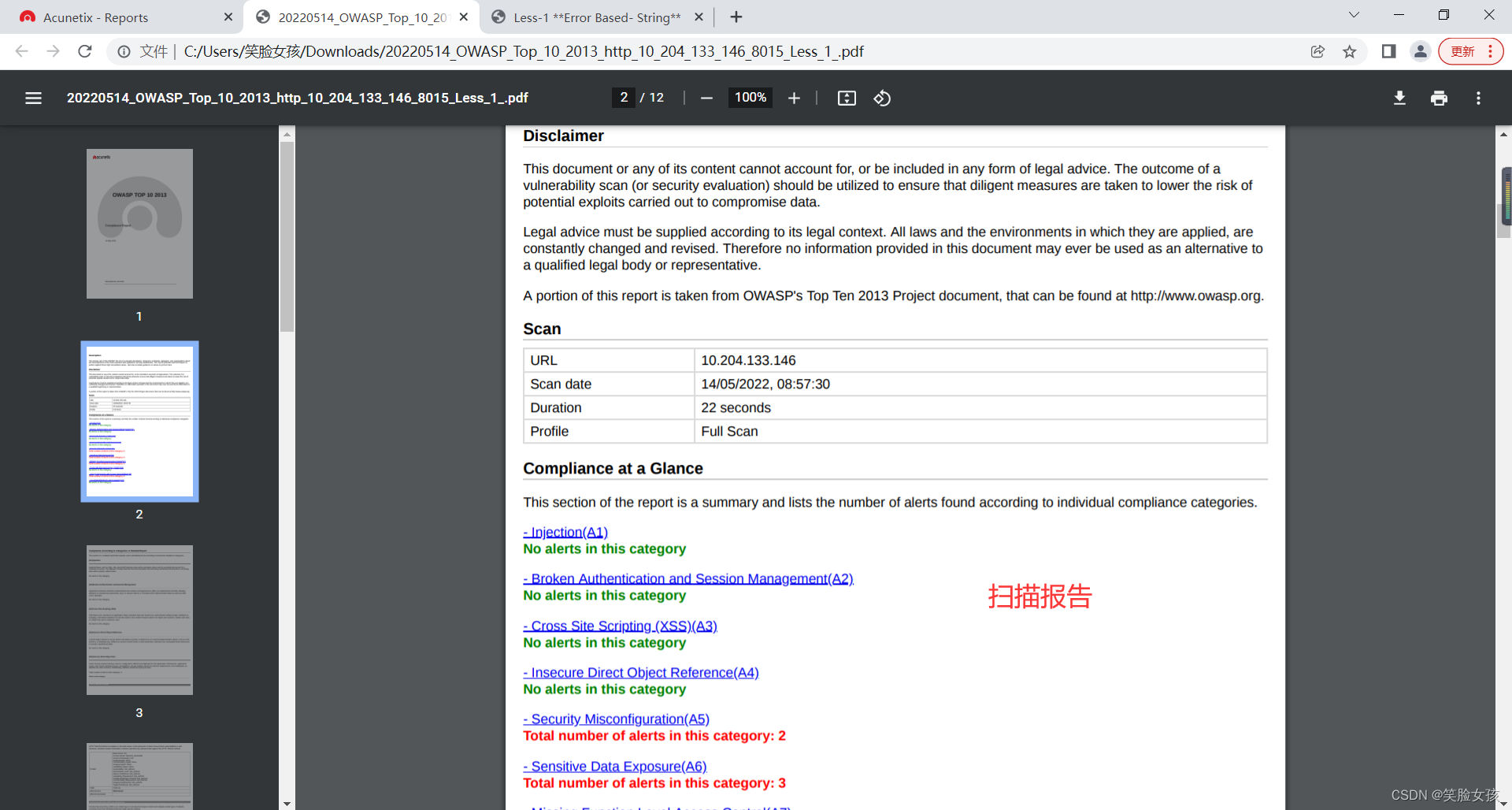Select the Duration value 22 seconds
The image size is (1512, 810).
click(x=736, y=407)
